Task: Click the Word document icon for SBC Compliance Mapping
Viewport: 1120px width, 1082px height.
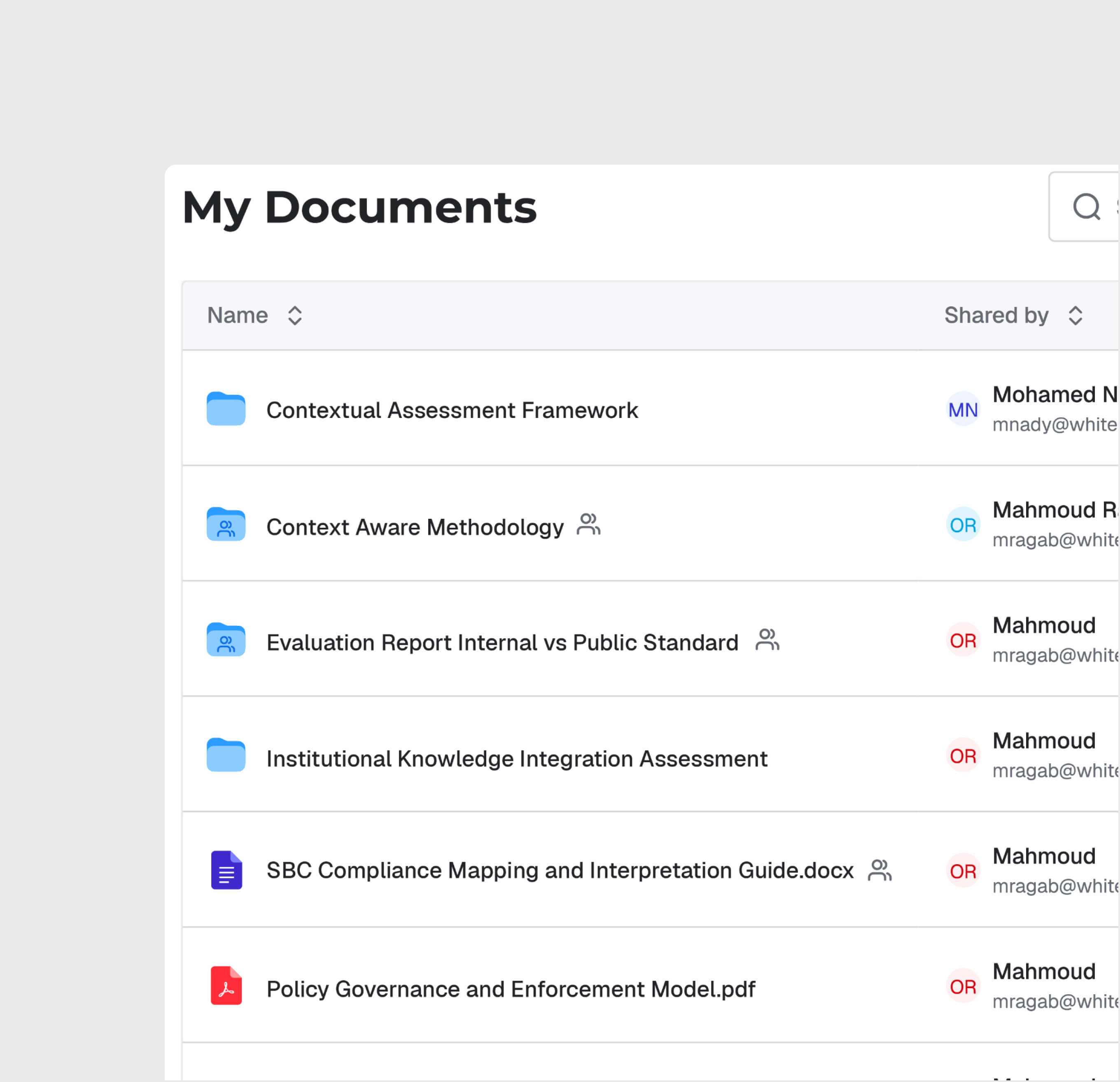Action: tap(226, 871)
